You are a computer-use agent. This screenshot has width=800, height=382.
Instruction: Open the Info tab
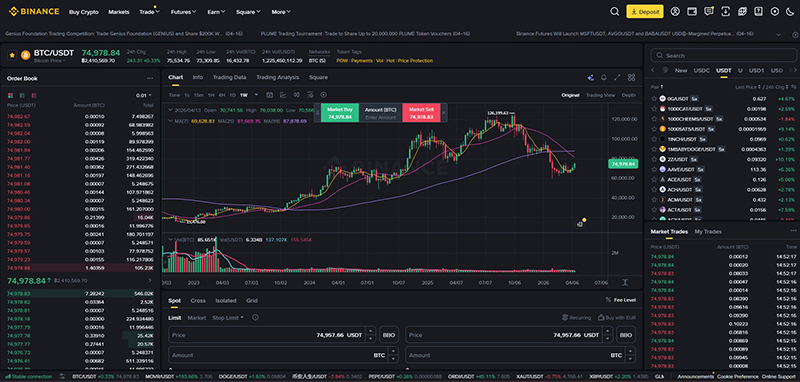pyautogui.click(x=197, y=78)
